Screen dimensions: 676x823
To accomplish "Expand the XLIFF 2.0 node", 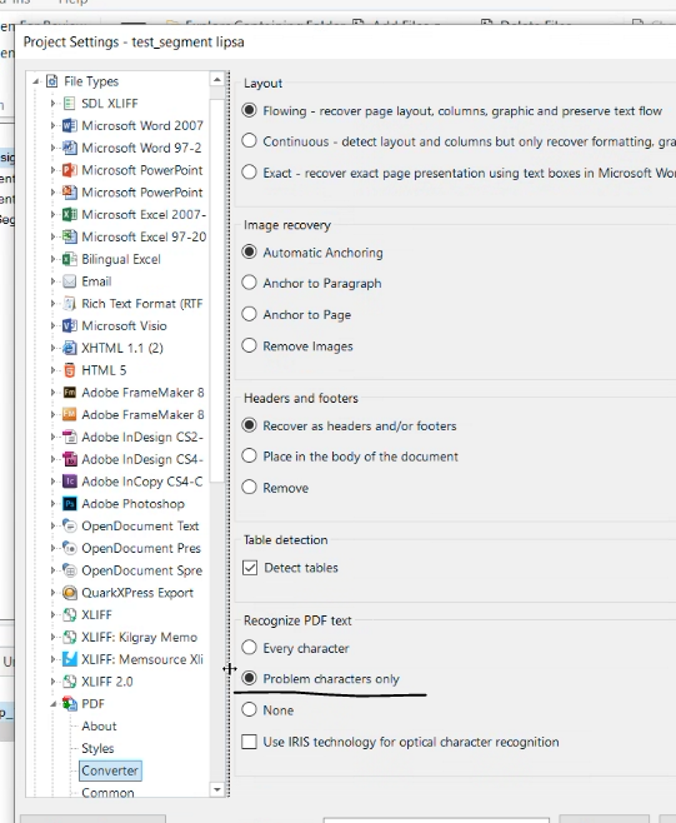I will tap(53, 681).
